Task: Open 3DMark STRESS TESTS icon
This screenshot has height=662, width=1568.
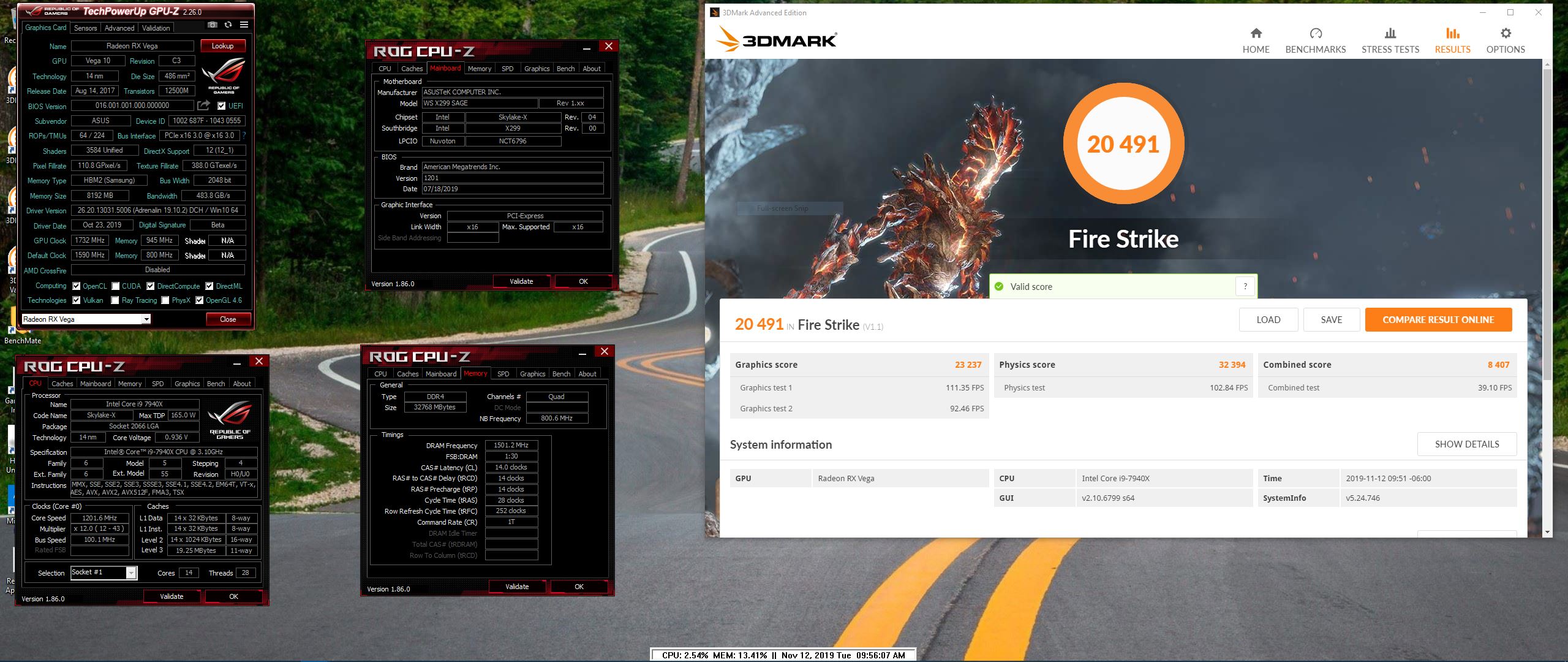Action: (x=1390, y=33)
